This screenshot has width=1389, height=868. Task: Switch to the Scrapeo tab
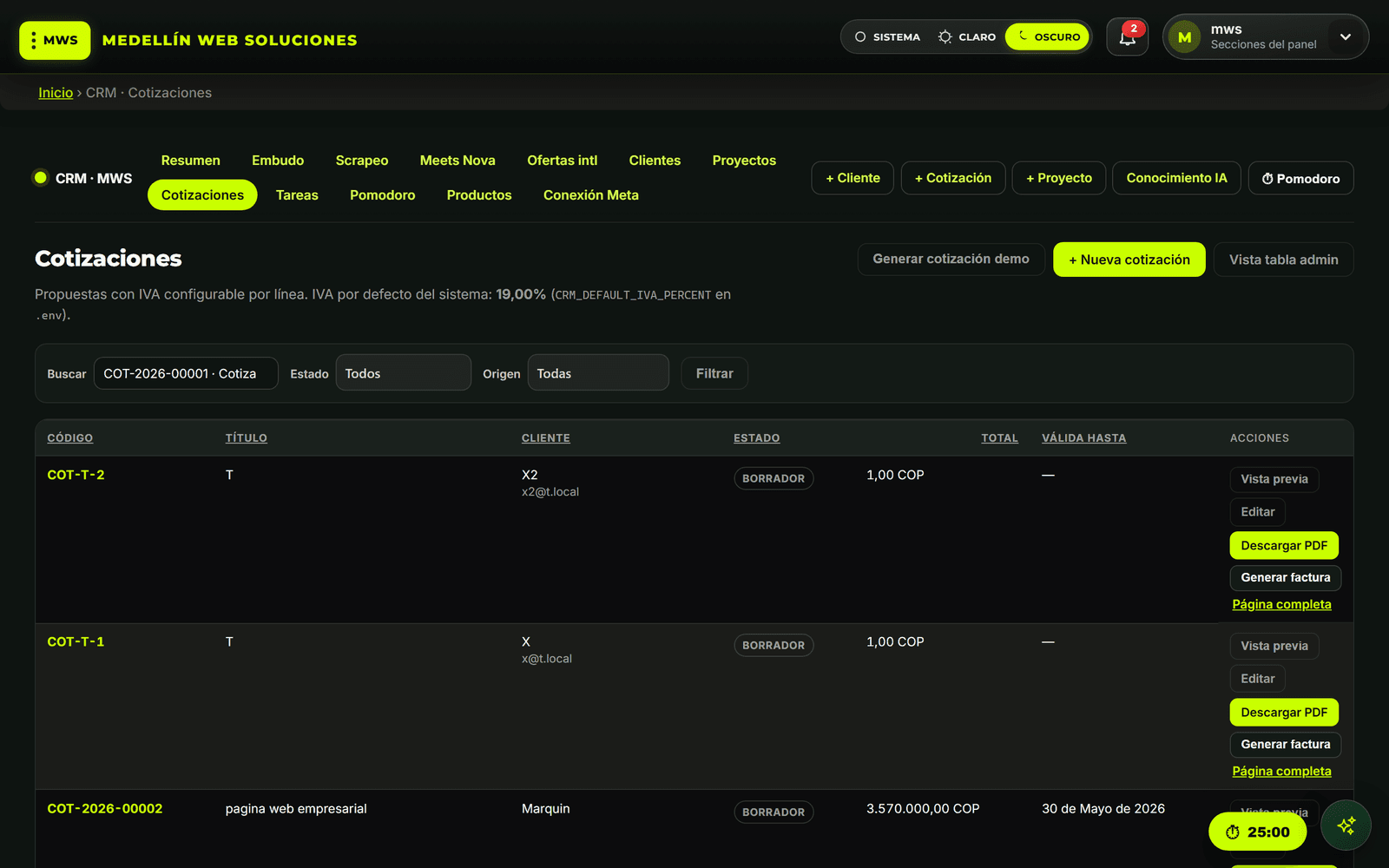[362, 161]
